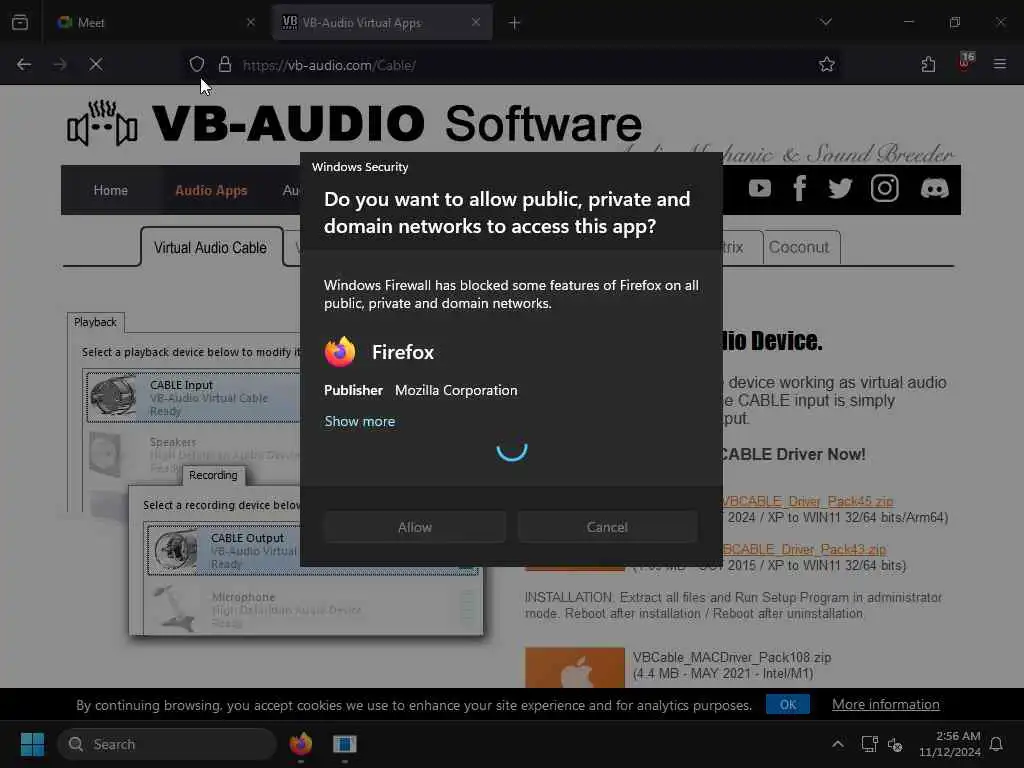This screenshot has width=1024, height=768.
Task: Close the Meet tab
Action: click(251, 22)
